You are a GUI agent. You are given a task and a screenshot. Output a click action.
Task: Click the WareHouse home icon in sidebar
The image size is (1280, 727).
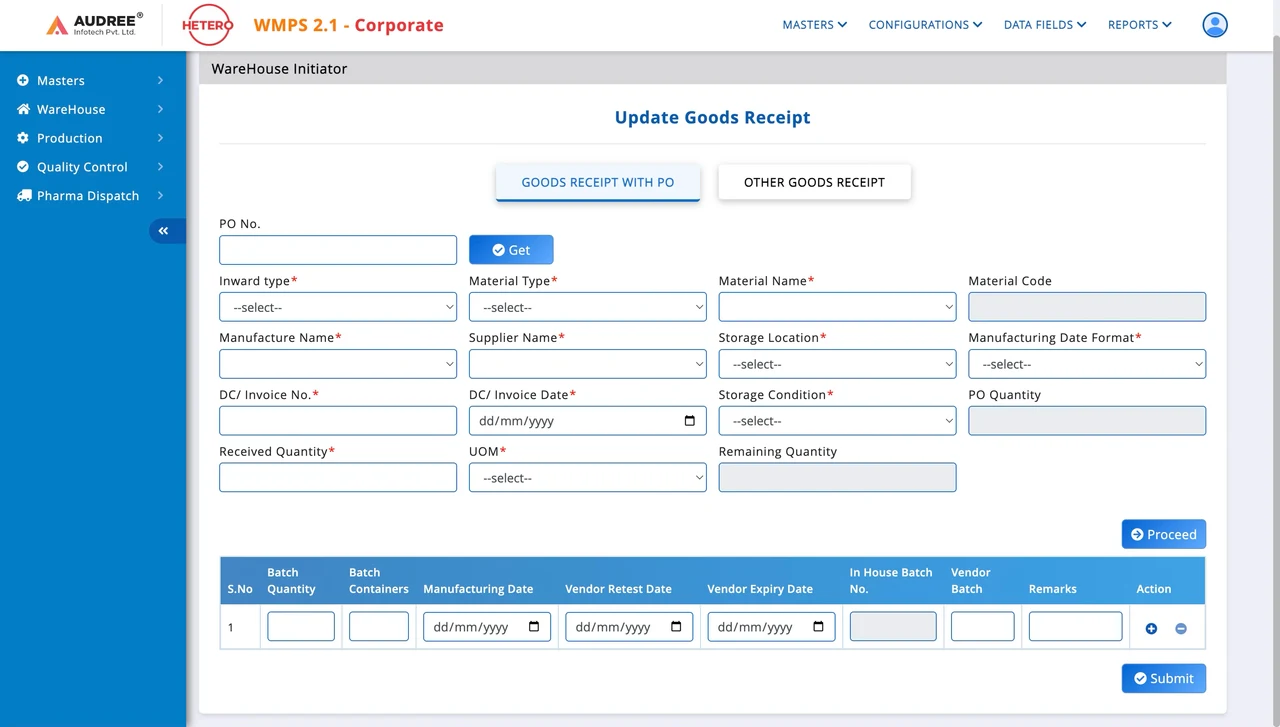pyautogui.click(x=23, y=109)
